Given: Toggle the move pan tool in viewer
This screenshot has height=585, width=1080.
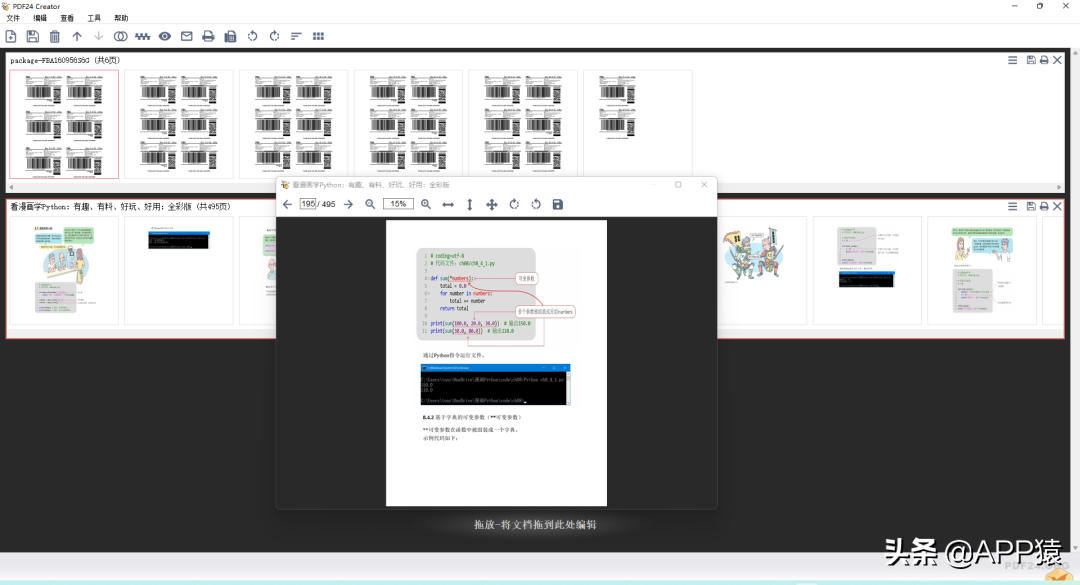Looking at the screenshot, I should [492, 204].
